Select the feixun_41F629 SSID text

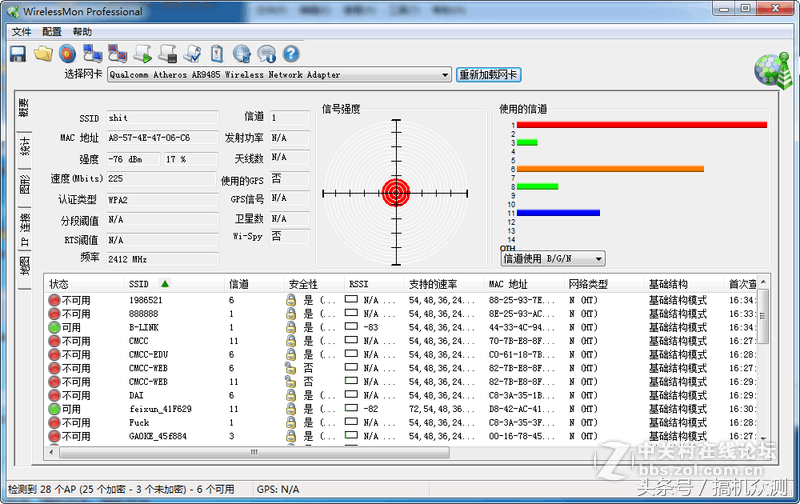click(x=161, y=409)
